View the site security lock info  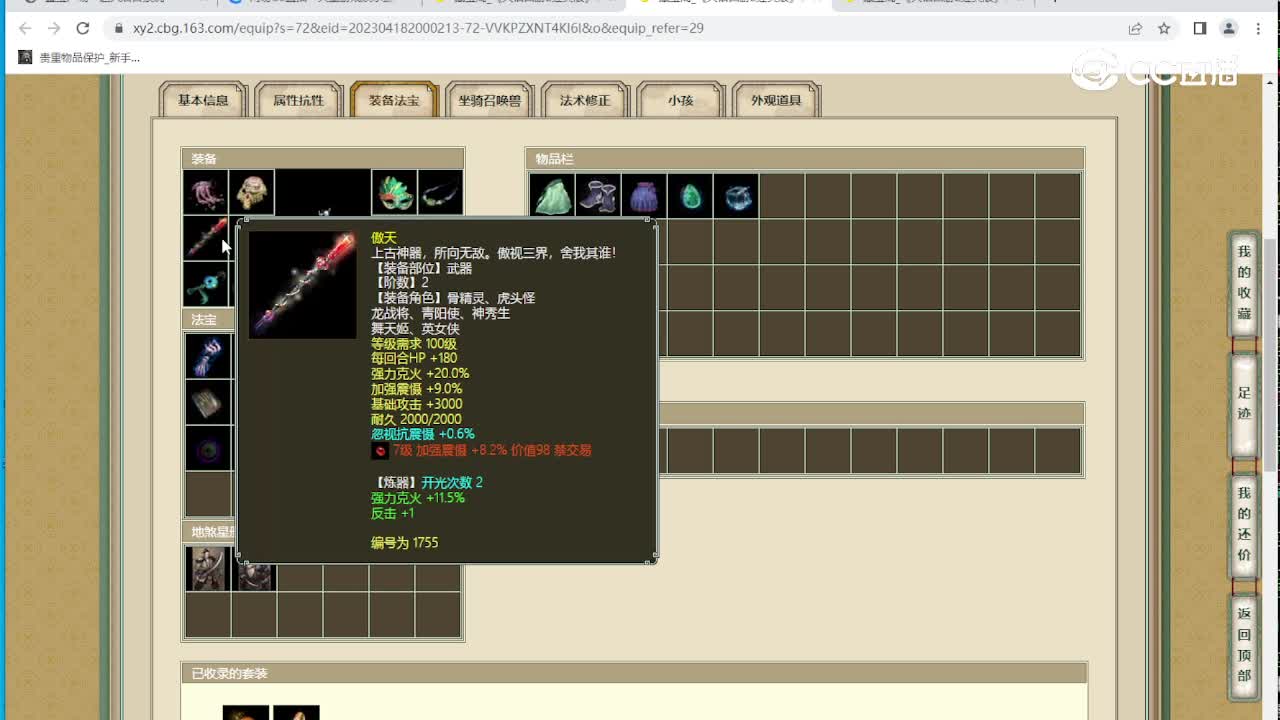click(x=118, y=28)
